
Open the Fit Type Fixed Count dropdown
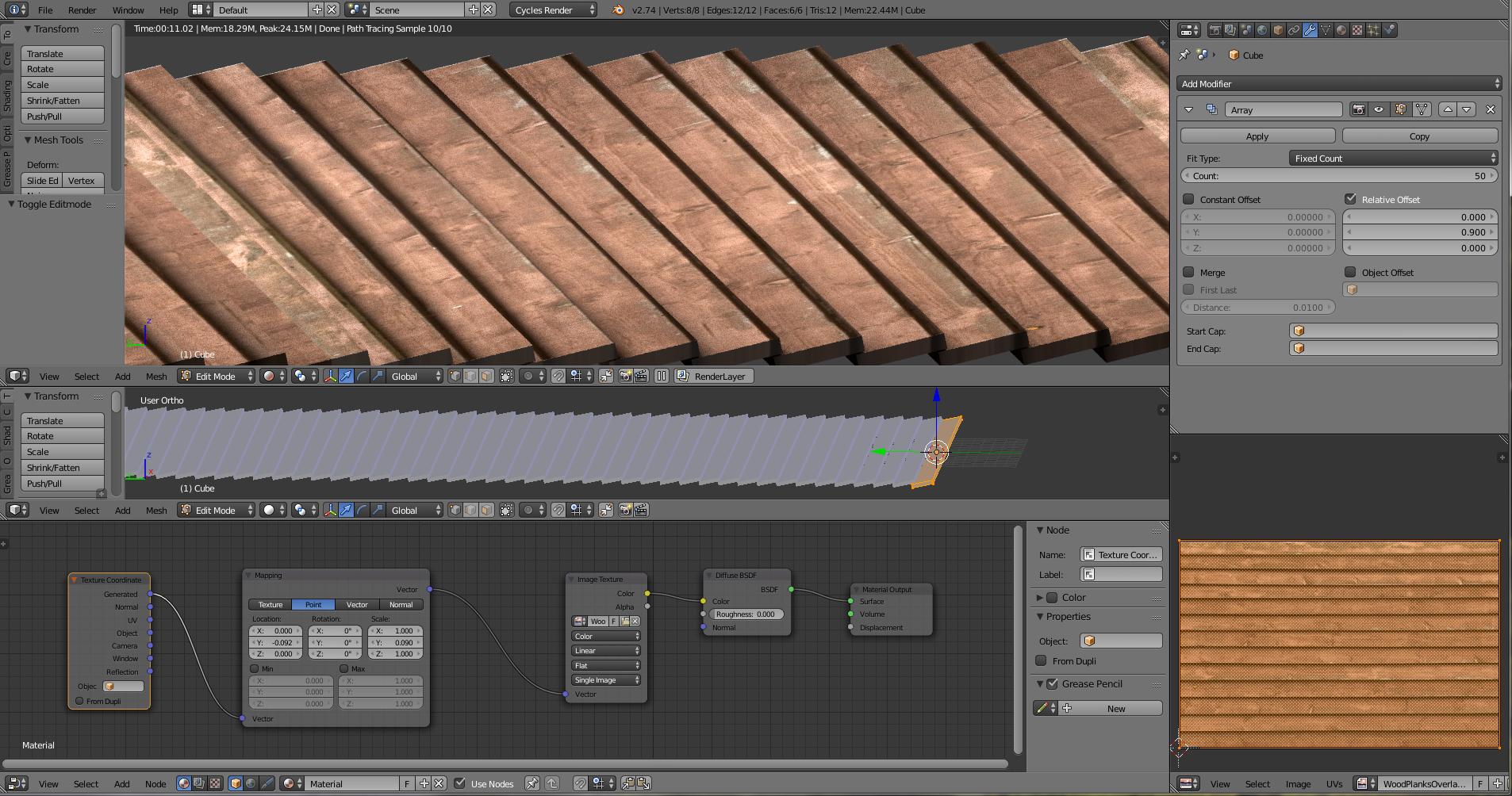click(1393, 158)
